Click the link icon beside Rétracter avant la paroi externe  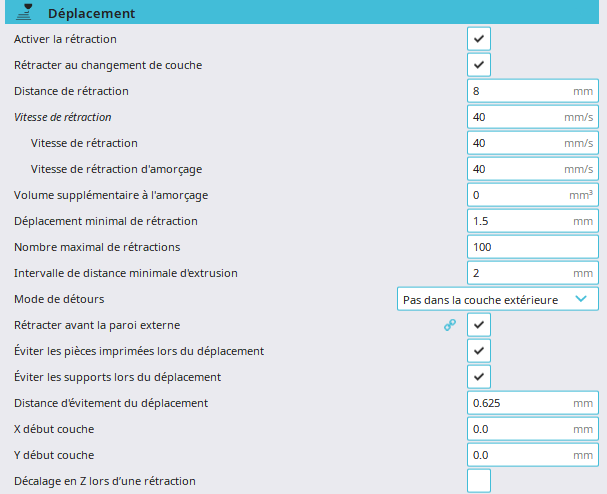pos(449,325)
